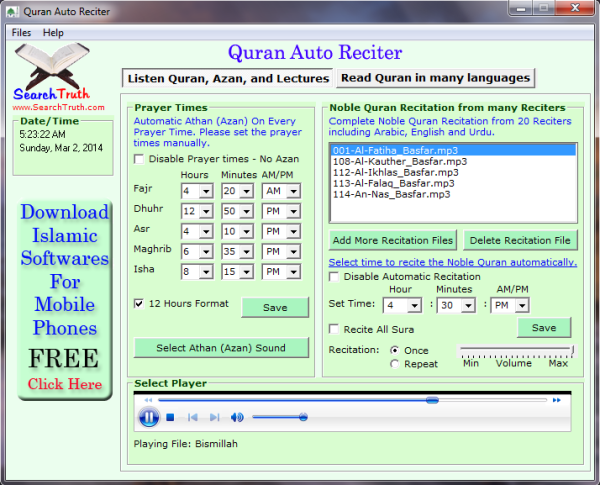
Task: Expand the Dhuhr minutes dropdown
Action: (x=246, y=211)
